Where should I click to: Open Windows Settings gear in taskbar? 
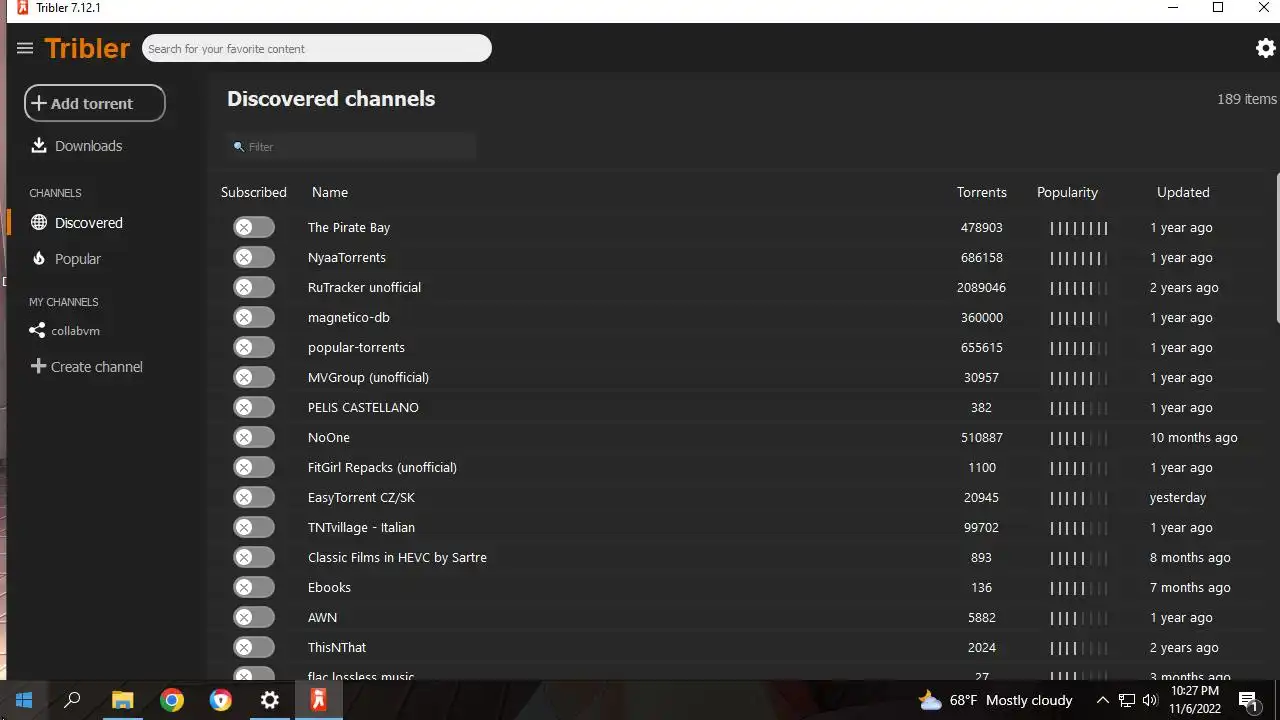270,700
